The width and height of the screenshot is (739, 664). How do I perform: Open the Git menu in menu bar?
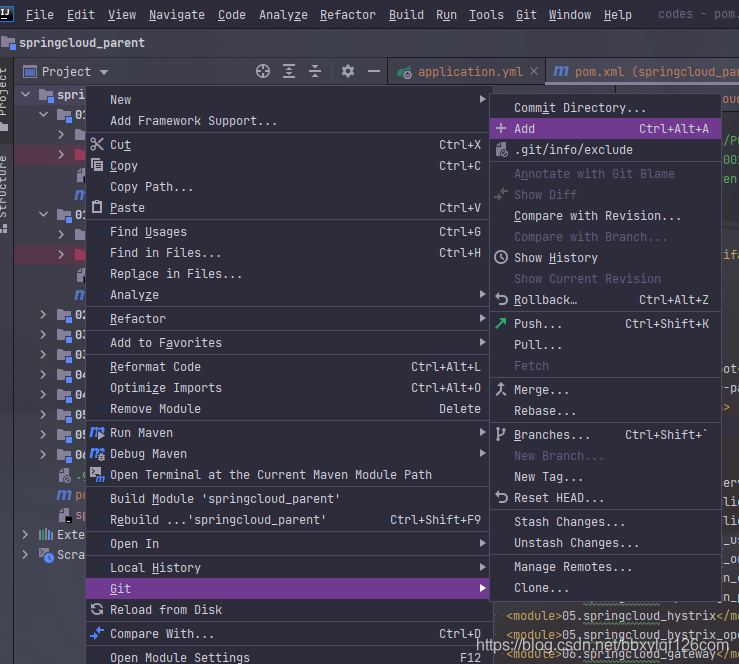pos(526,15)
